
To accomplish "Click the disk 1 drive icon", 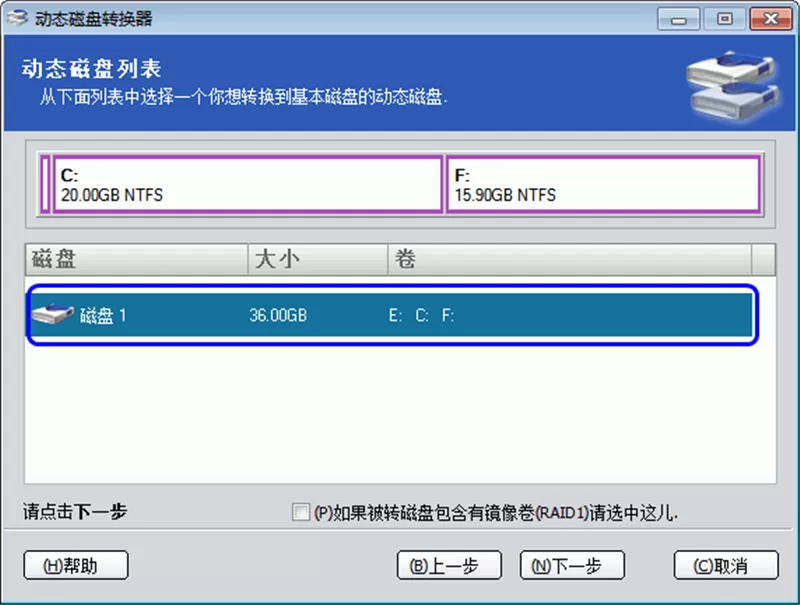I will tap(53, 314).
